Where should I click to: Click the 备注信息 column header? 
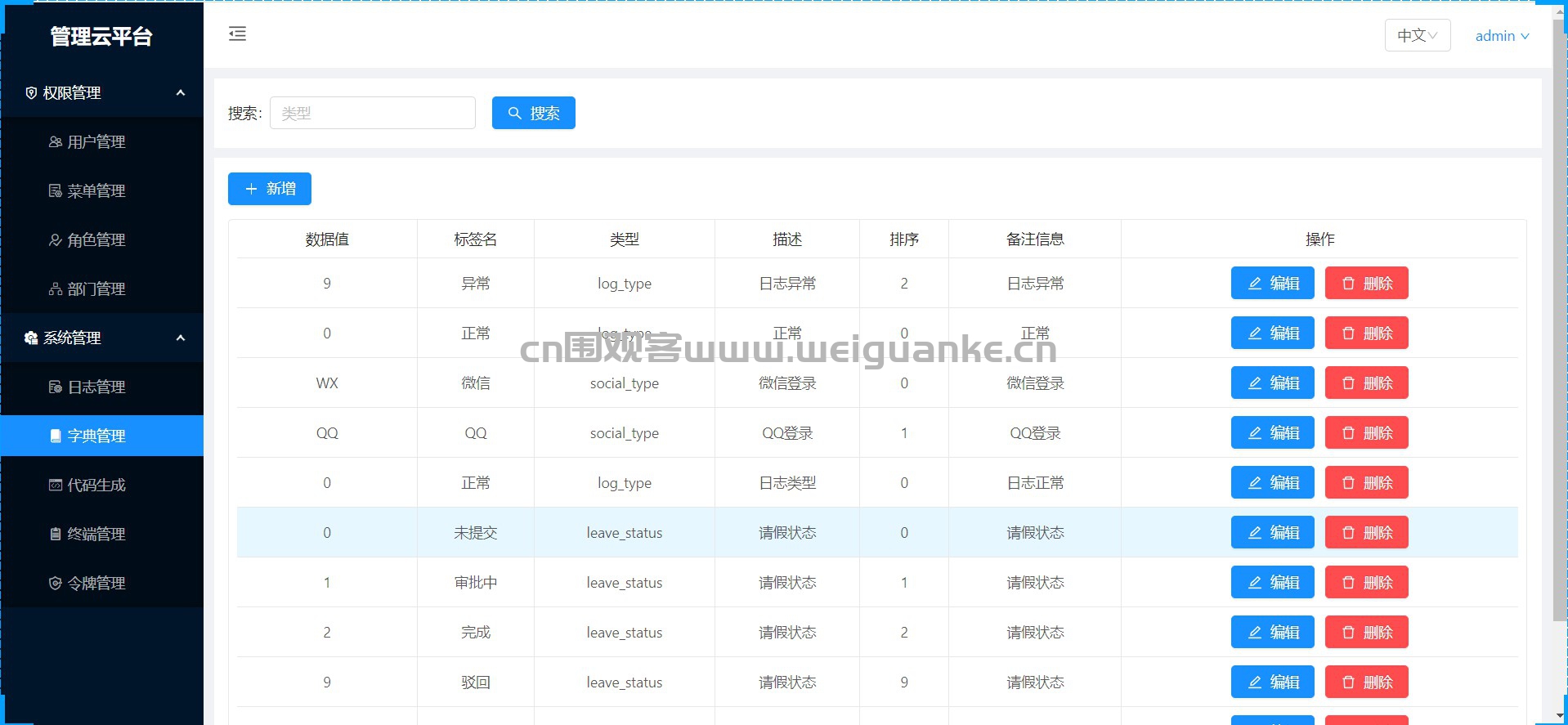coord(1035,239)
